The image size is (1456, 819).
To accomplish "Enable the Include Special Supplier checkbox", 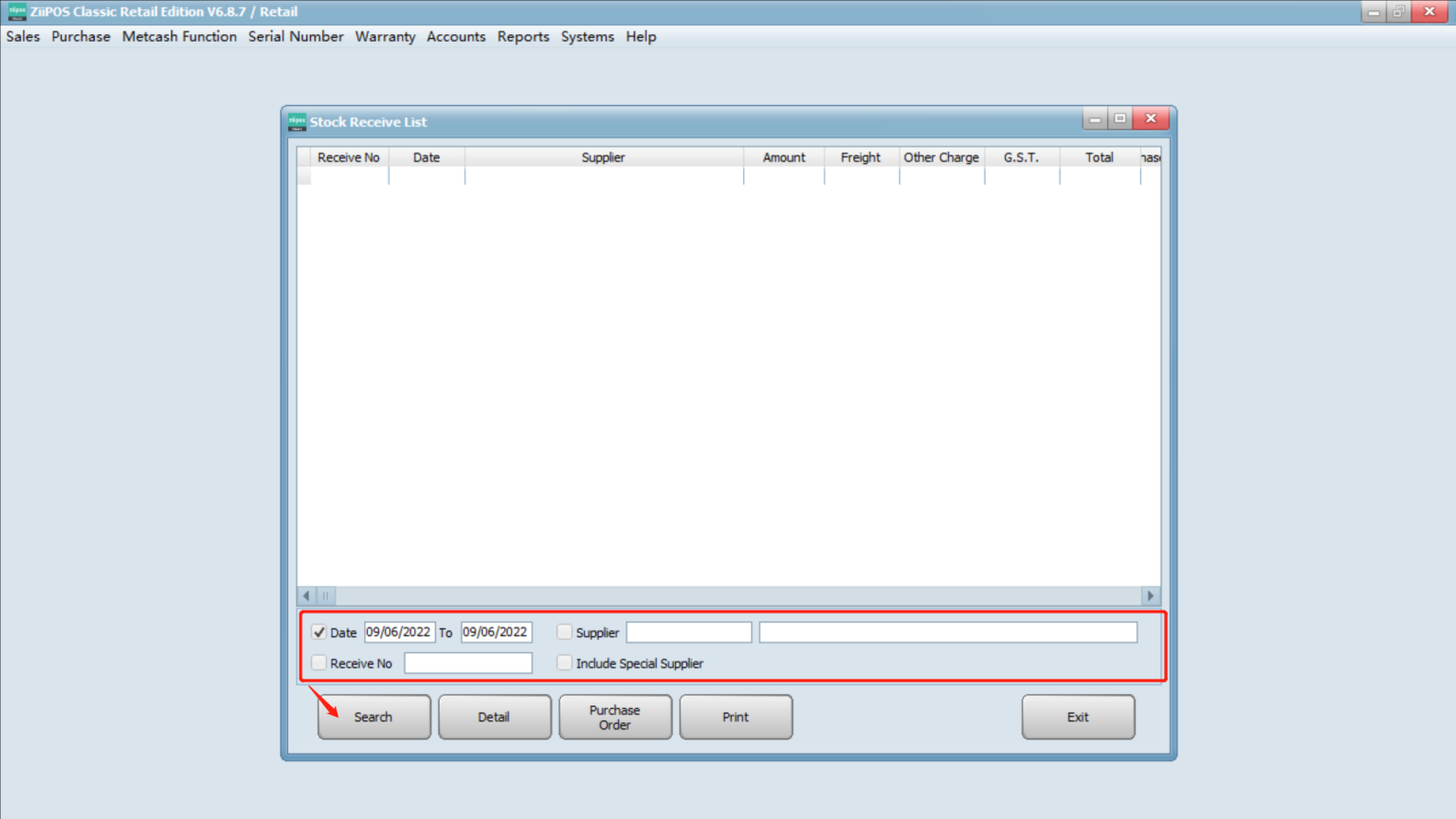I will [x=564, y=662].
